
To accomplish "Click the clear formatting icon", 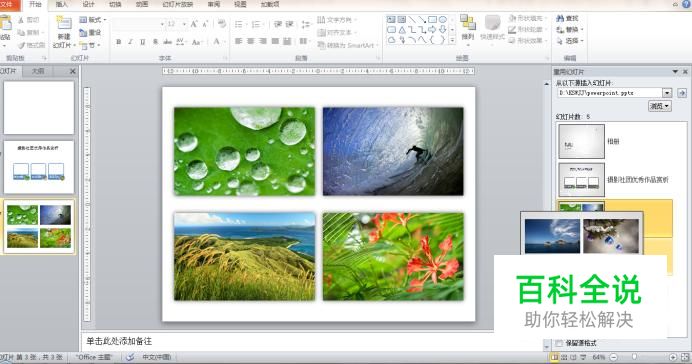I will pyautogui.click(x=222, y=24).
